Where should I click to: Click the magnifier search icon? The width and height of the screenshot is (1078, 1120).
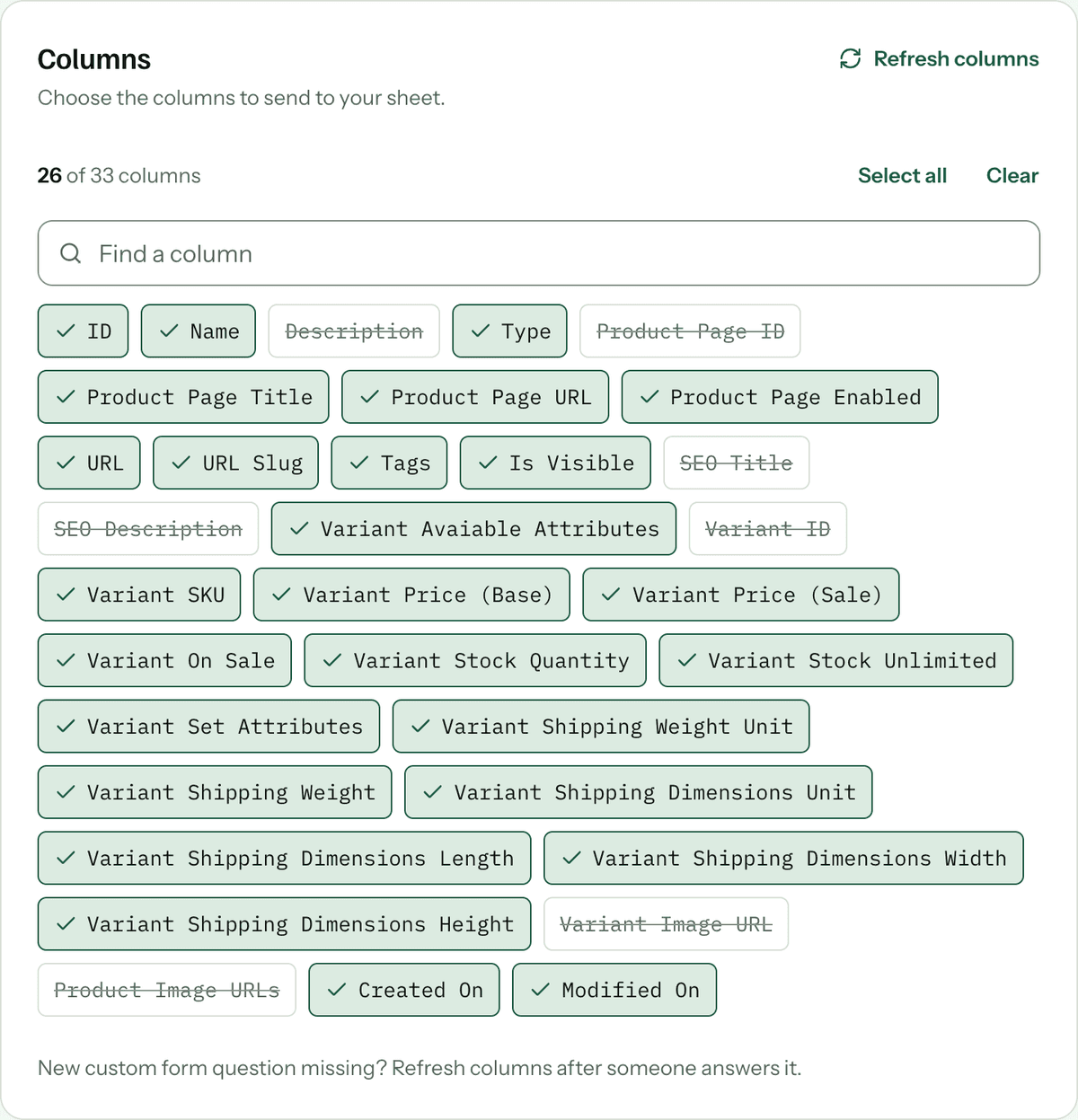coord(70,253)
